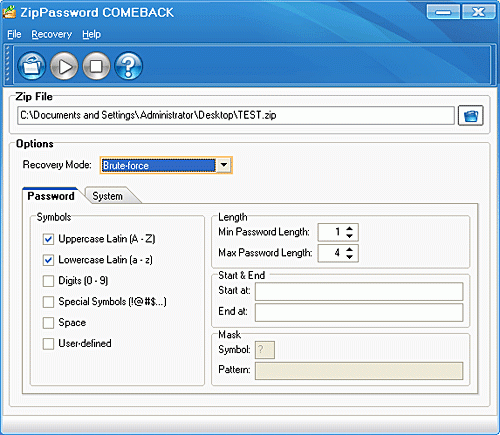Uncheck Lowercase Latin (a - z)

coord(48,260)
